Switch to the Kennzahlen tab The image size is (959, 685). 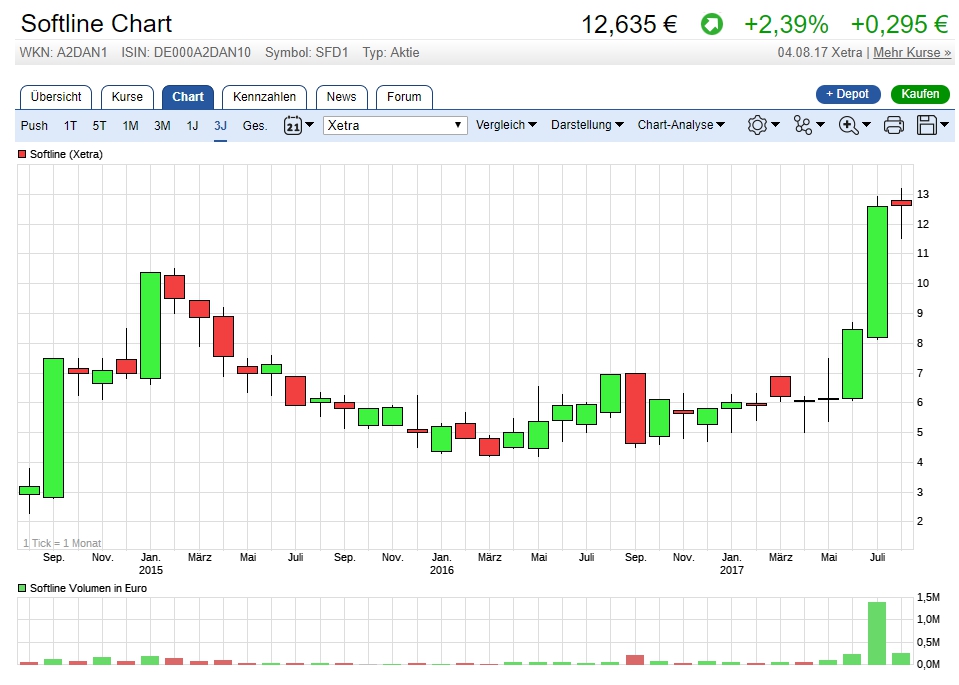pos(264,97)
